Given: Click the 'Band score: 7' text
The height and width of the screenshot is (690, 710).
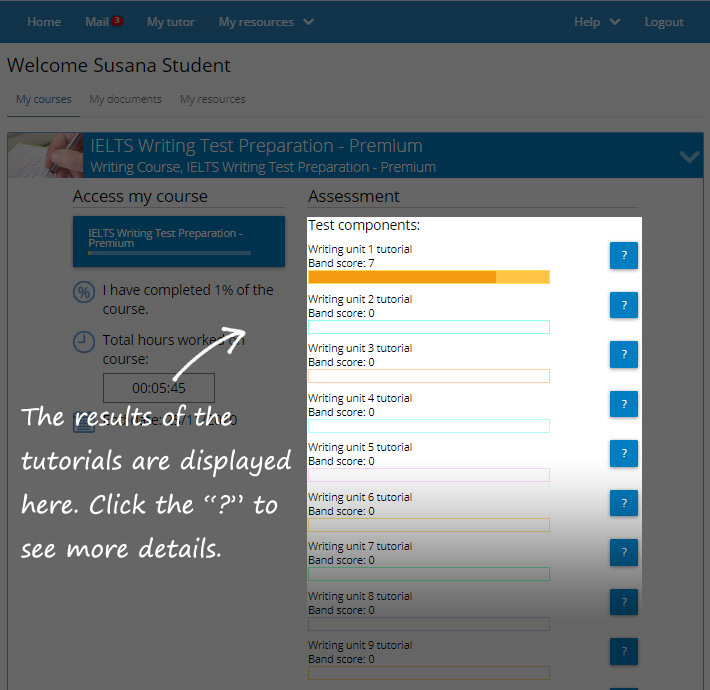Looking at the screenshot, I should pos(341,263).
